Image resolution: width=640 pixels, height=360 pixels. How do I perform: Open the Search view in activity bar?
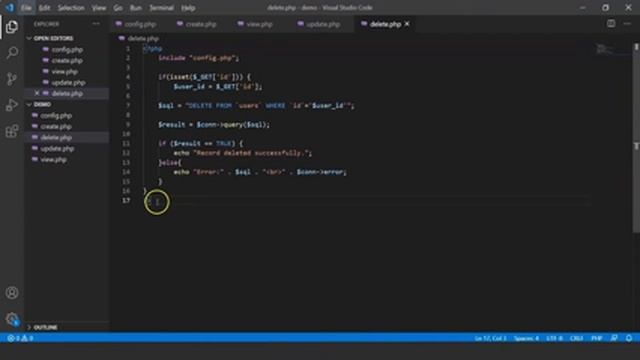tap(12, 53)
